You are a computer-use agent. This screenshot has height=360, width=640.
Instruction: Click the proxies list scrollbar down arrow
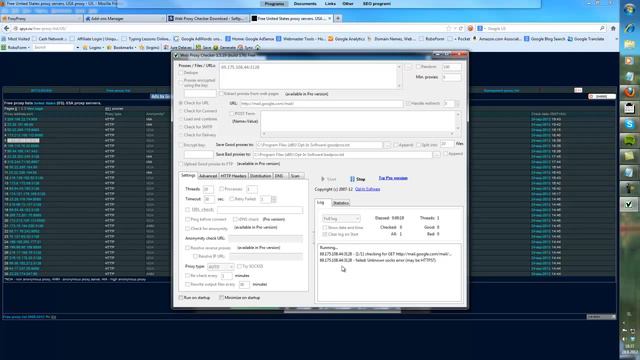click(399, 86)
